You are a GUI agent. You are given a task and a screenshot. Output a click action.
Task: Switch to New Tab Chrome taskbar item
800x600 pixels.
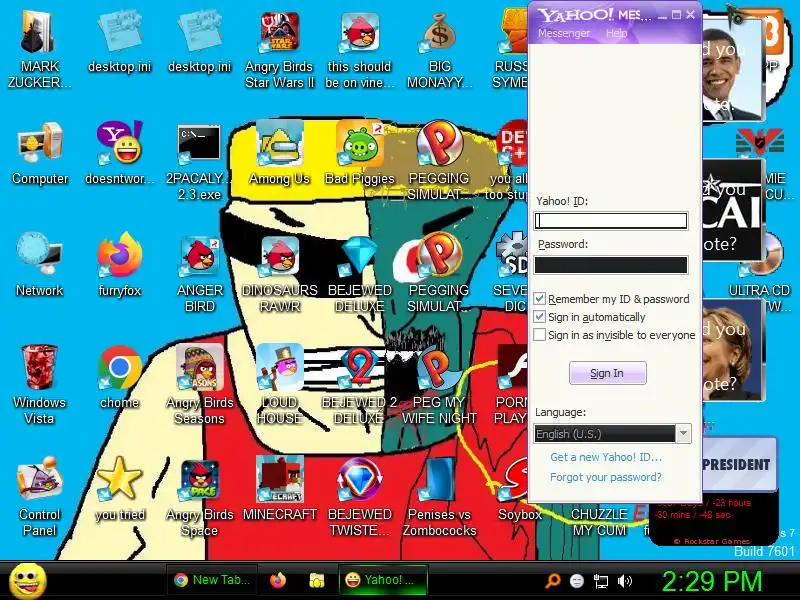point(211,580)
